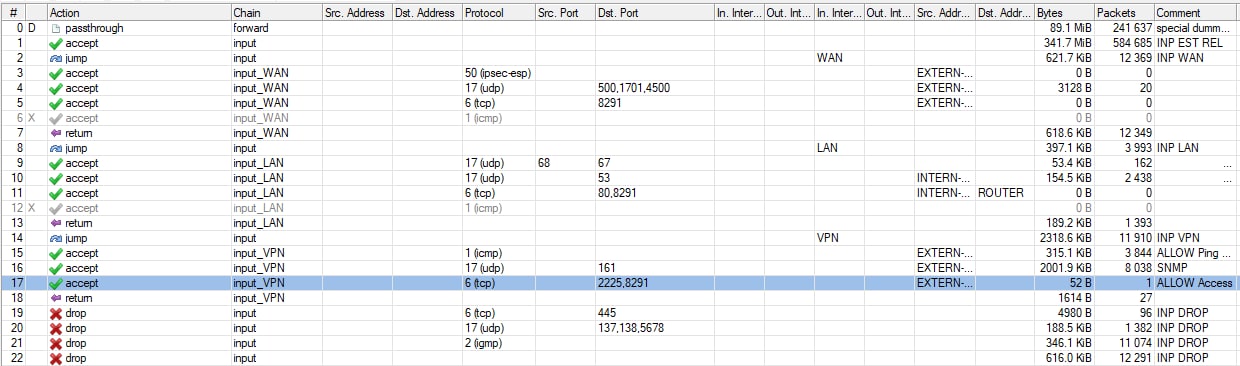Click the Dst. Address column header
1240x366 pixels.
coord(426,13)
